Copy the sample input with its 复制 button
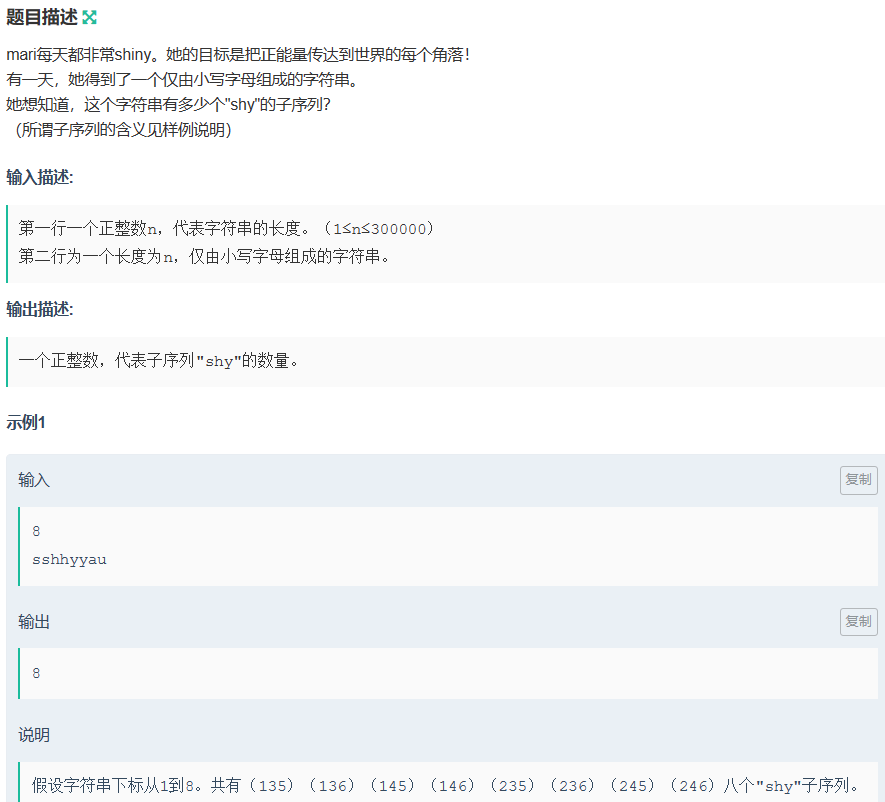885x802 pixels. click(x=858, y=480)
